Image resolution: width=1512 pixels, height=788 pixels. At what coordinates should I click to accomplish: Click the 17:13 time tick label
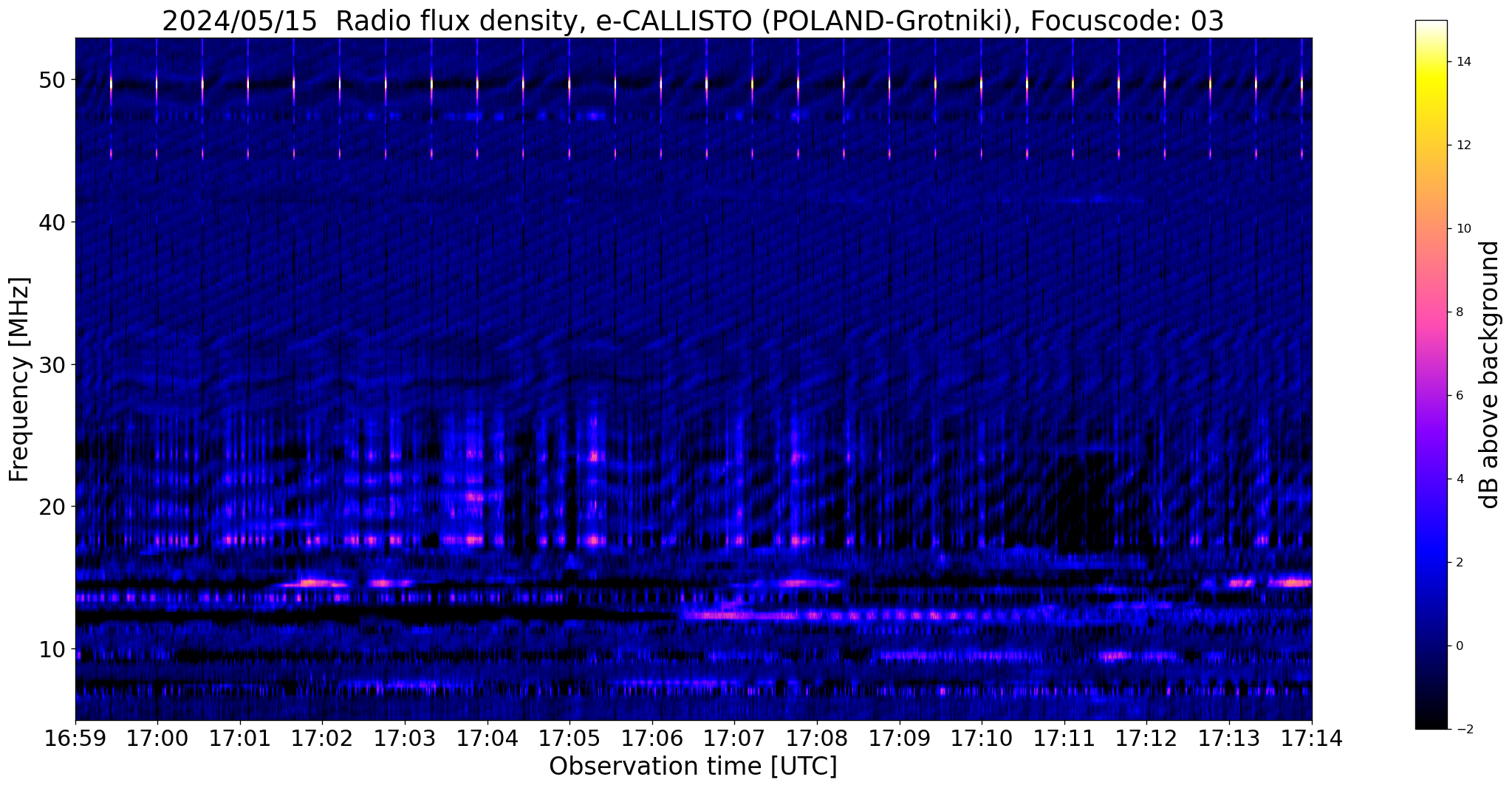[1229, 738]
